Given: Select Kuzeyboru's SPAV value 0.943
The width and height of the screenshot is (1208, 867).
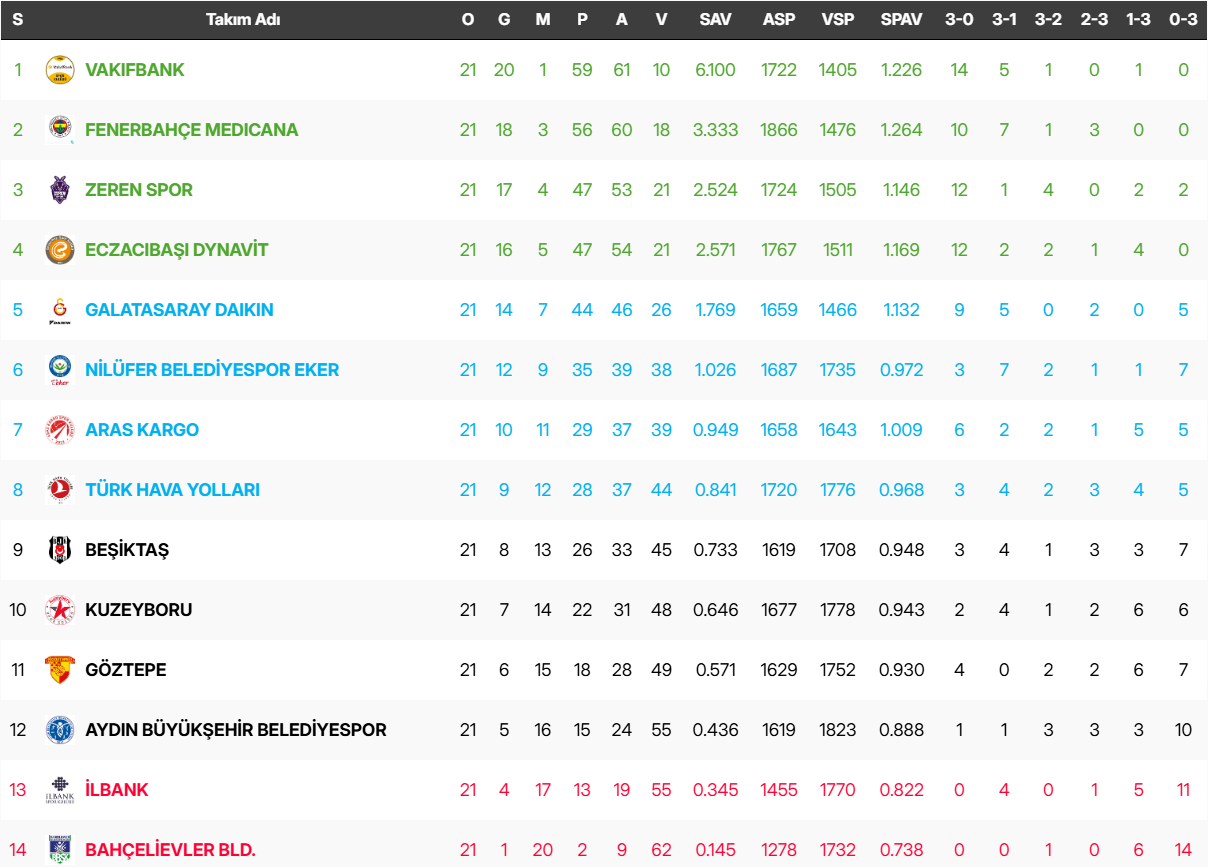Looking at the screenshot, I should pos(901,610).
